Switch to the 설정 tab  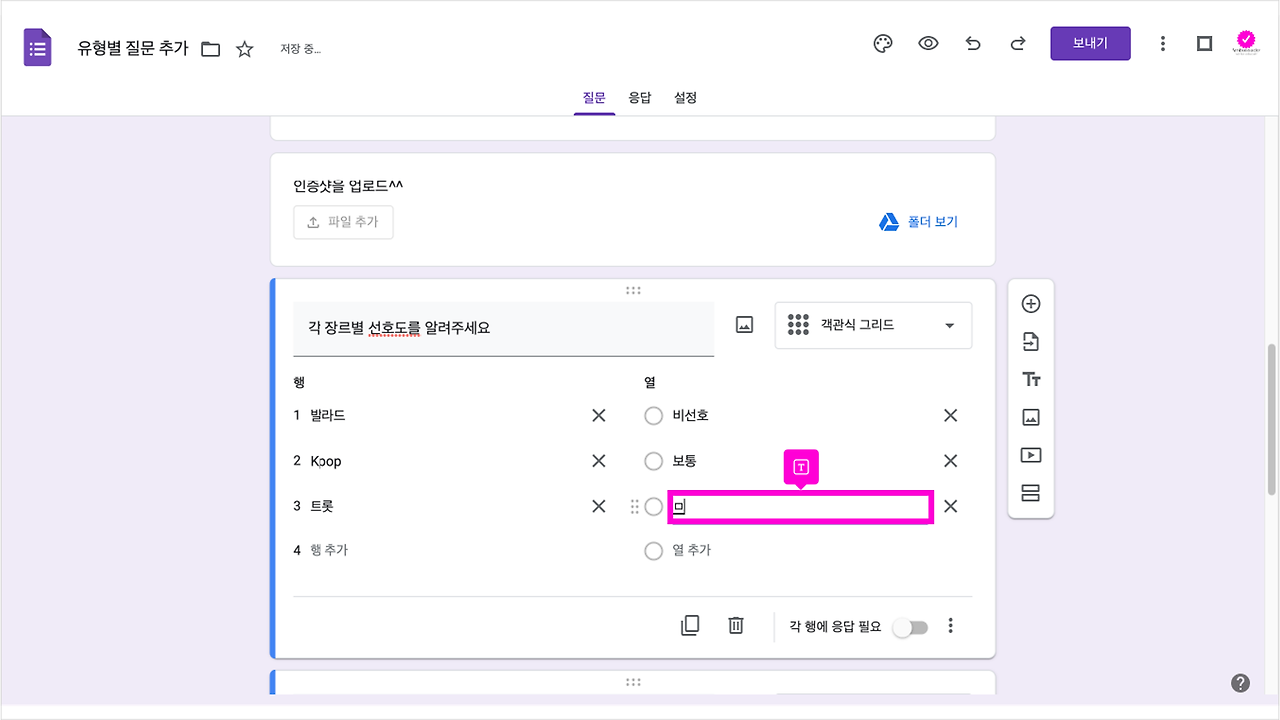point(685,97)
